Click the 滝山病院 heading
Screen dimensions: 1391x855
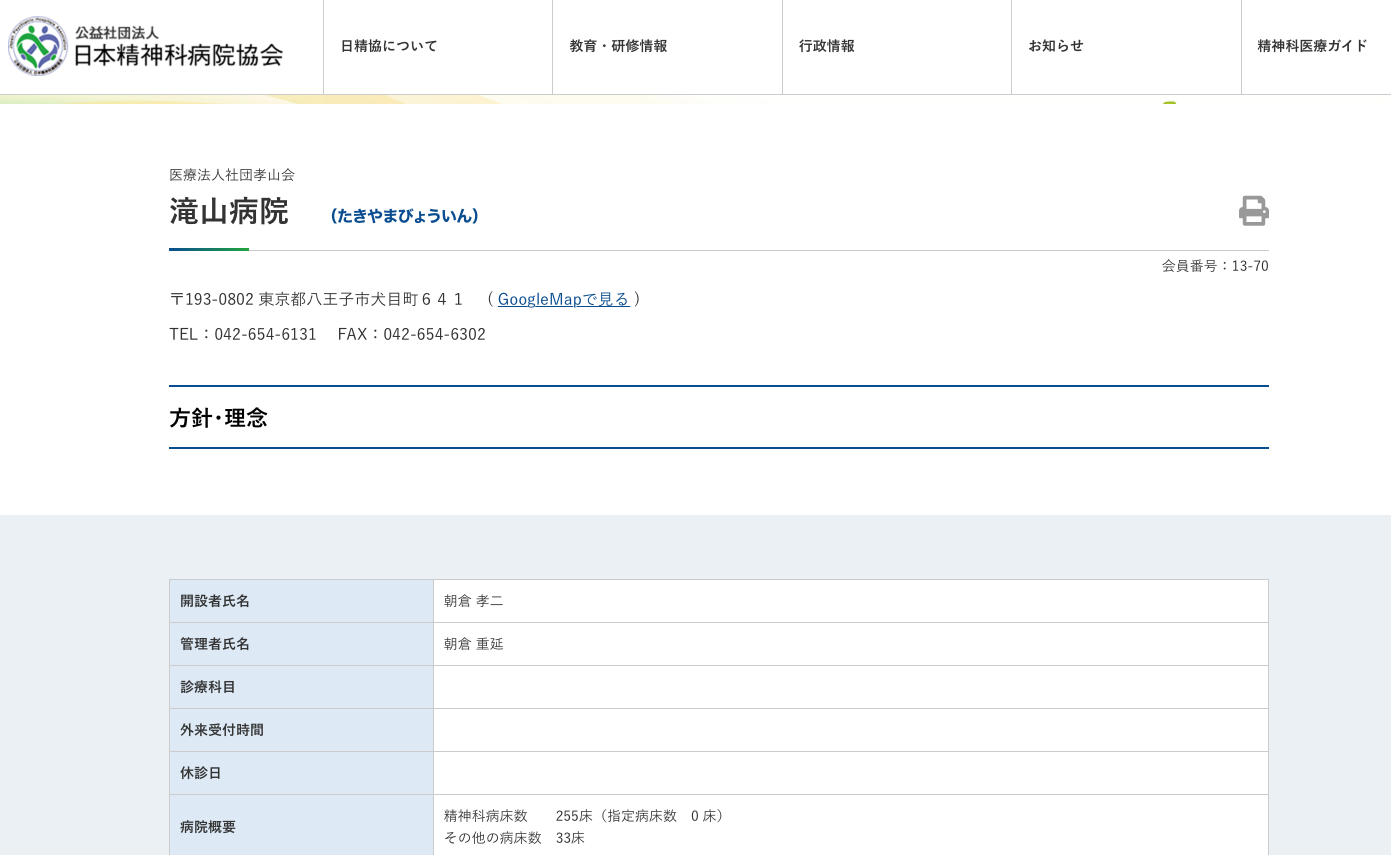[x=229, y=212]
